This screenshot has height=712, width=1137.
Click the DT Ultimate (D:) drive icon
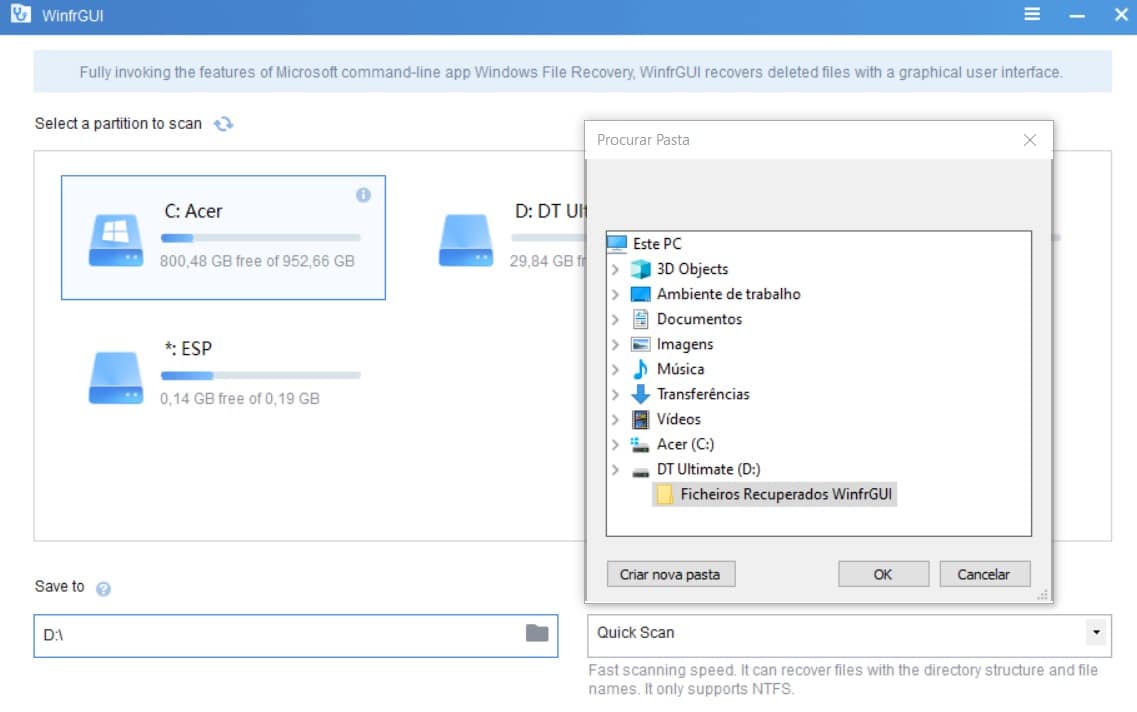[640, 471]
